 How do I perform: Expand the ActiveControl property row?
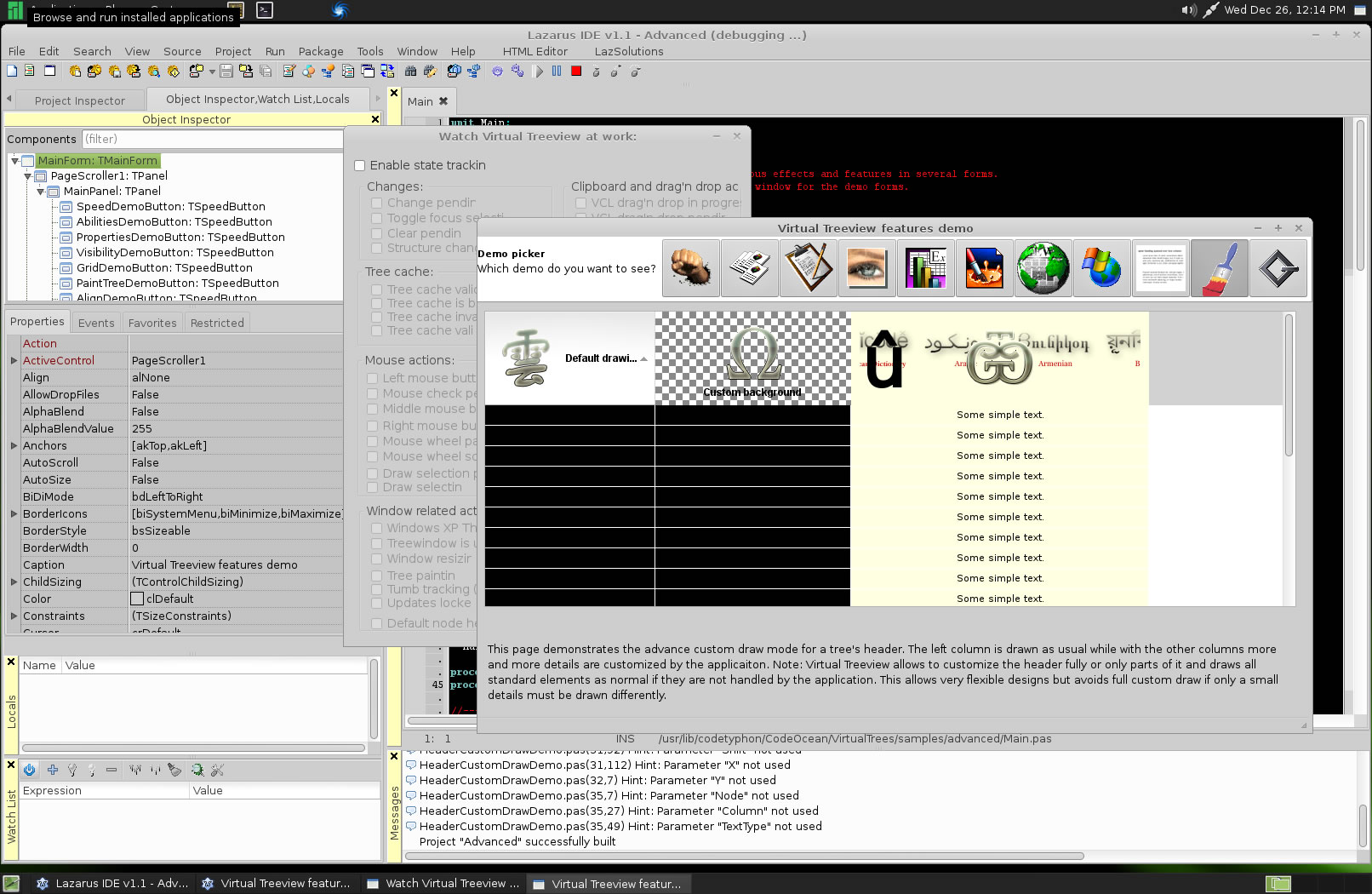click(14, 360)
